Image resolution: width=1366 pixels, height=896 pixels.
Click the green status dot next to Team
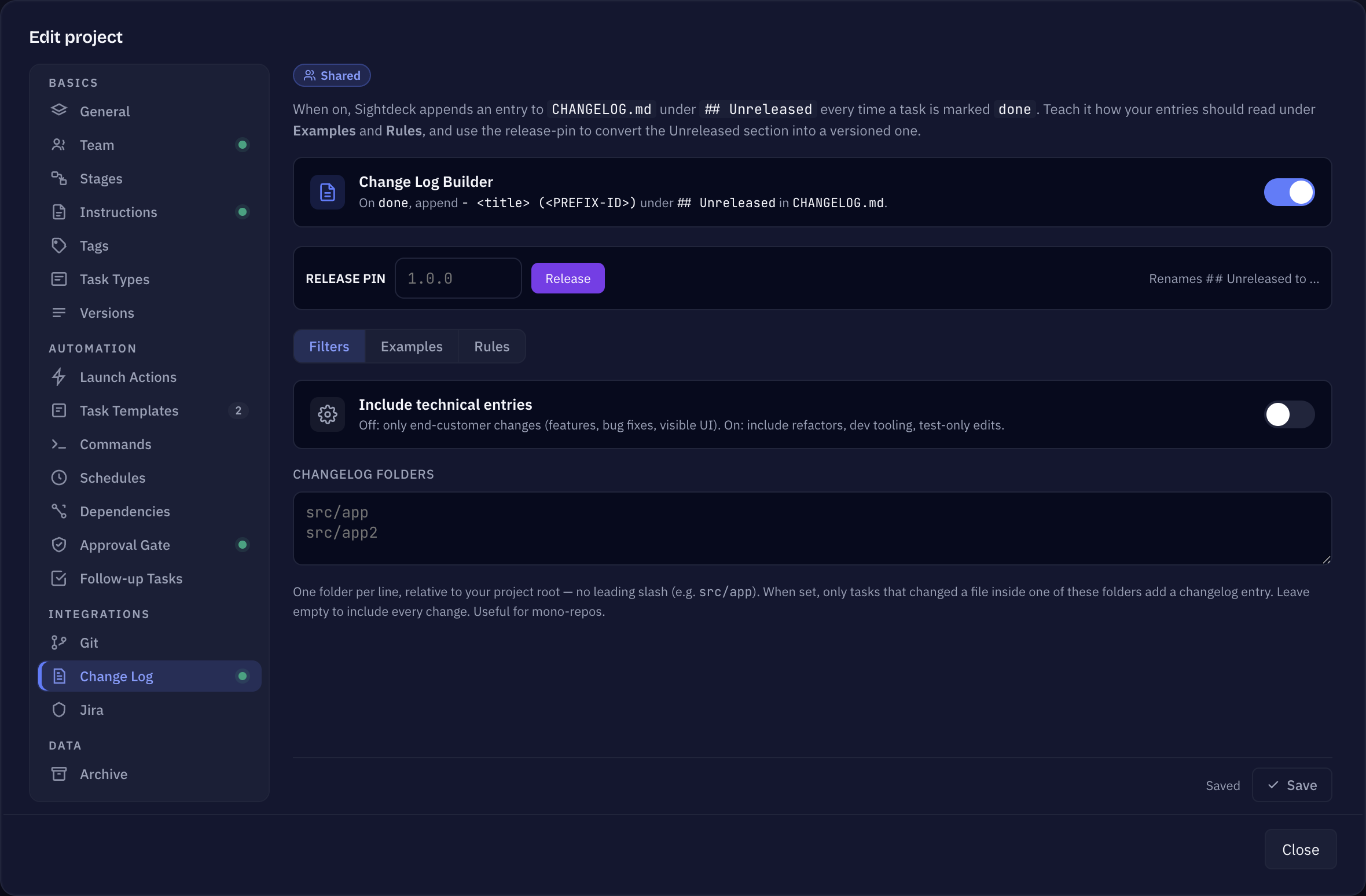pyautogui.click(x=243, y=145)
